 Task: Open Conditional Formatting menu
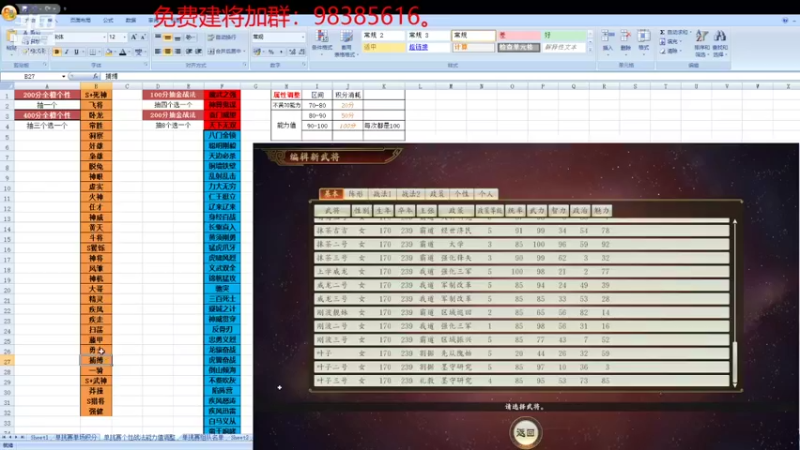[322, 43]
